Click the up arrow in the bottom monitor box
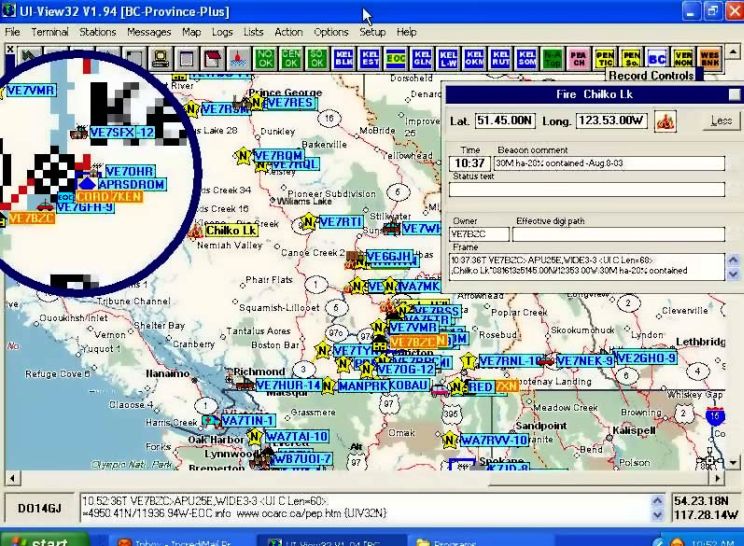The image size is (744, 546). point(657,500)
